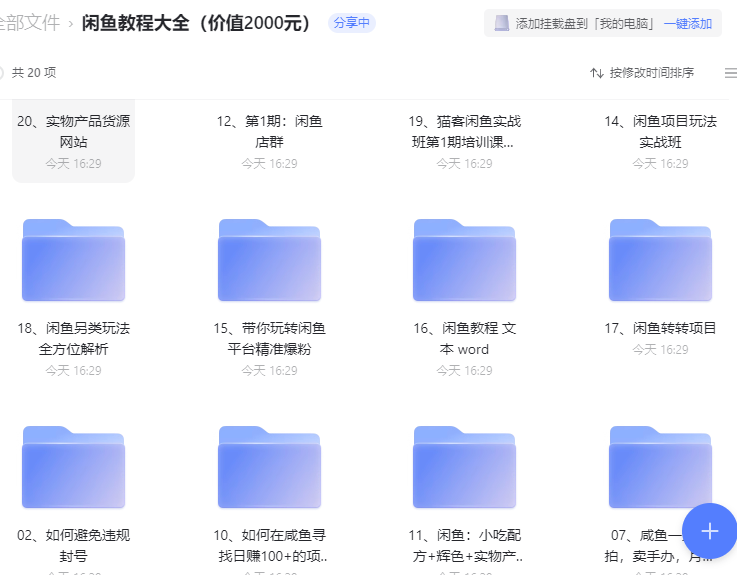Click label 11、闲鱼：小吃配方+辉色+实物产

click(x=464, y=545)
